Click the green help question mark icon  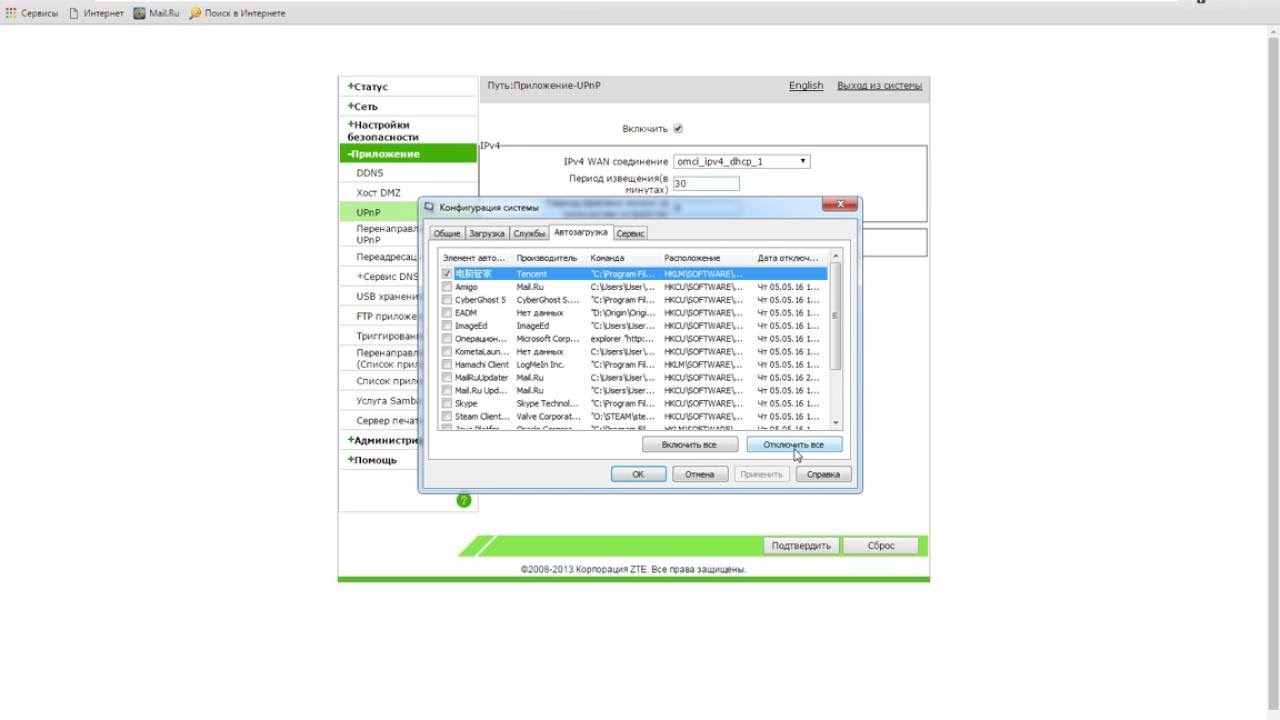[463, 500]
